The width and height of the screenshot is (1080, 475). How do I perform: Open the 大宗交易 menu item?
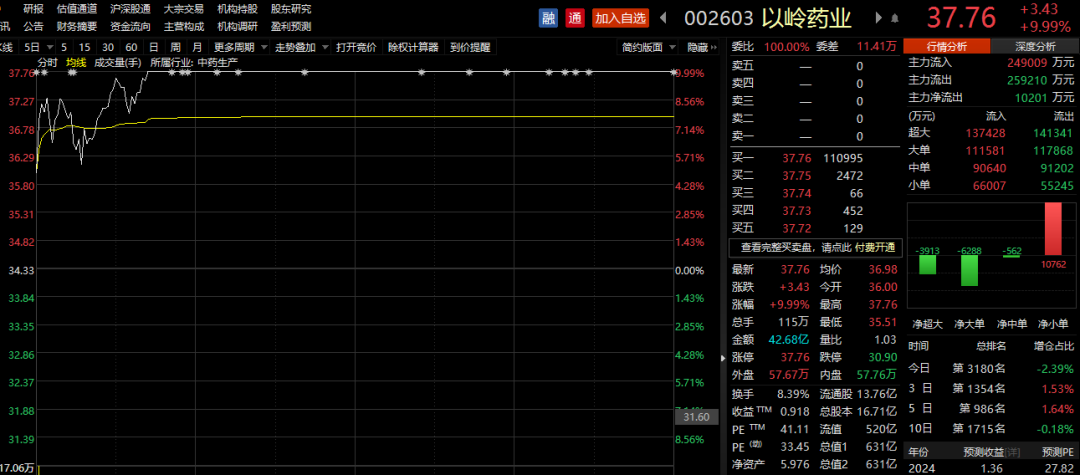click(183, 8)
